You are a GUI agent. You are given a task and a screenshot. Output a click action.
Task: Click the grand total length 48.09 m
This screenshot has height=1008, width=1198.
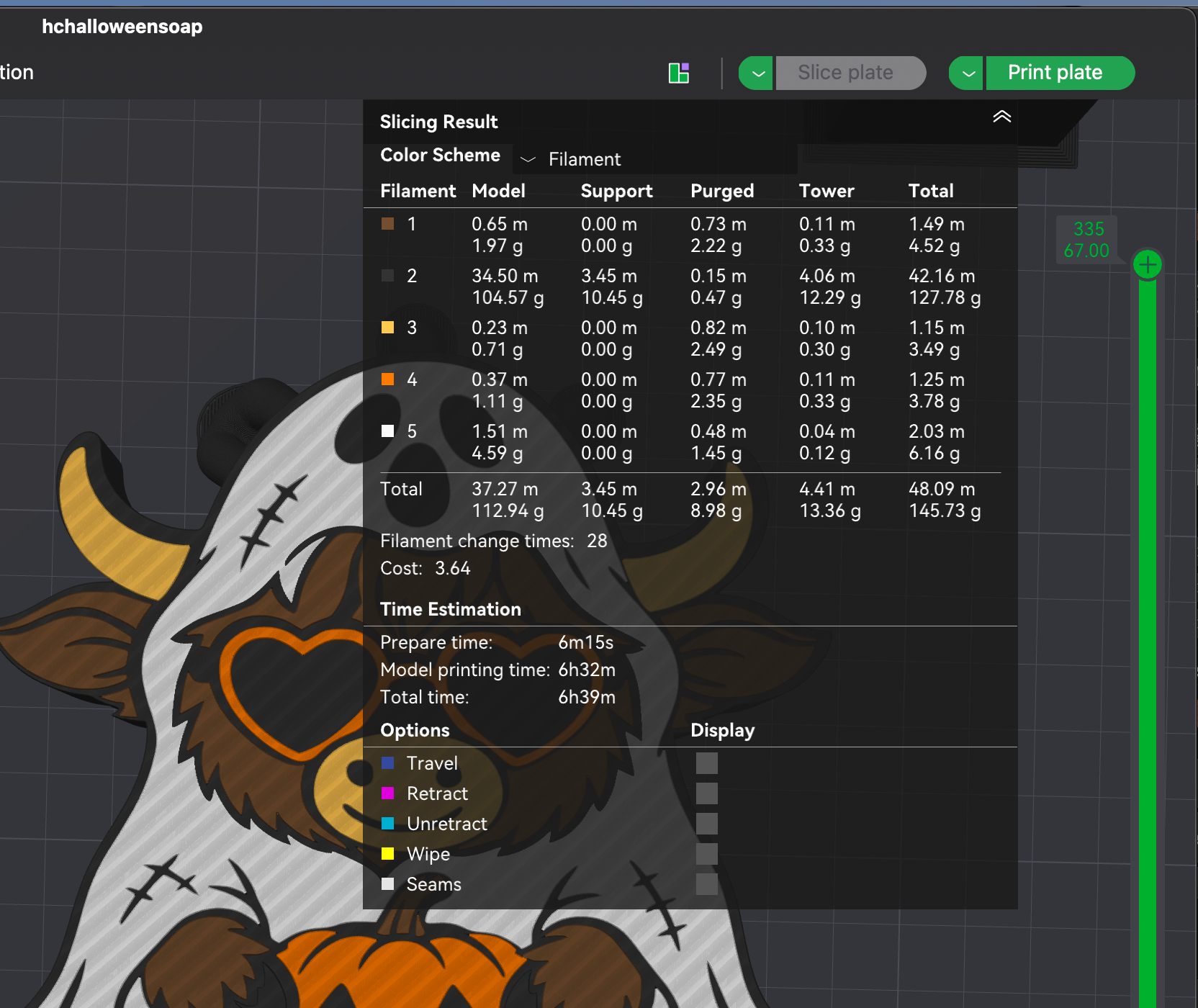[942, 489]
